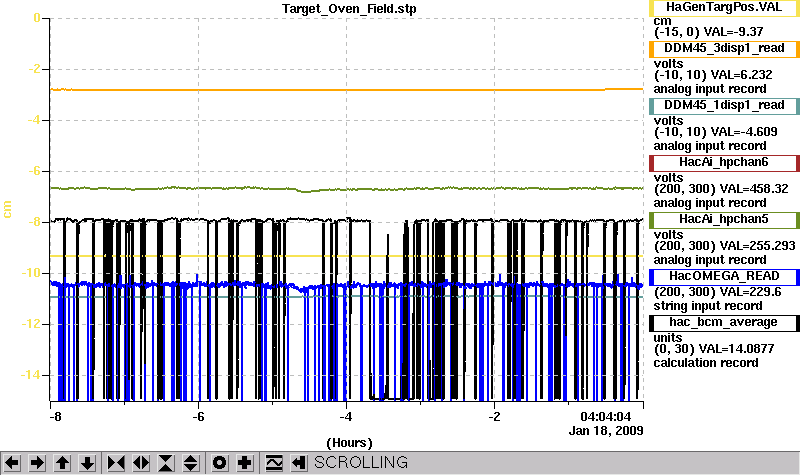Image resolution: width=800 pixels, height=475 pixels.
Task: Pan the graph up with up arrow
Action: point(62,463)
